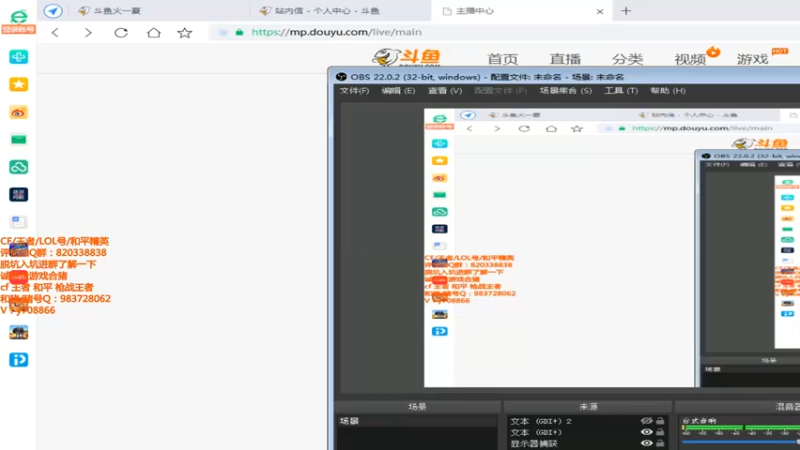Toggle the lock on the 显示器捕获 source
The height and width of the screenshot is (450, 800).
(660, 443)
